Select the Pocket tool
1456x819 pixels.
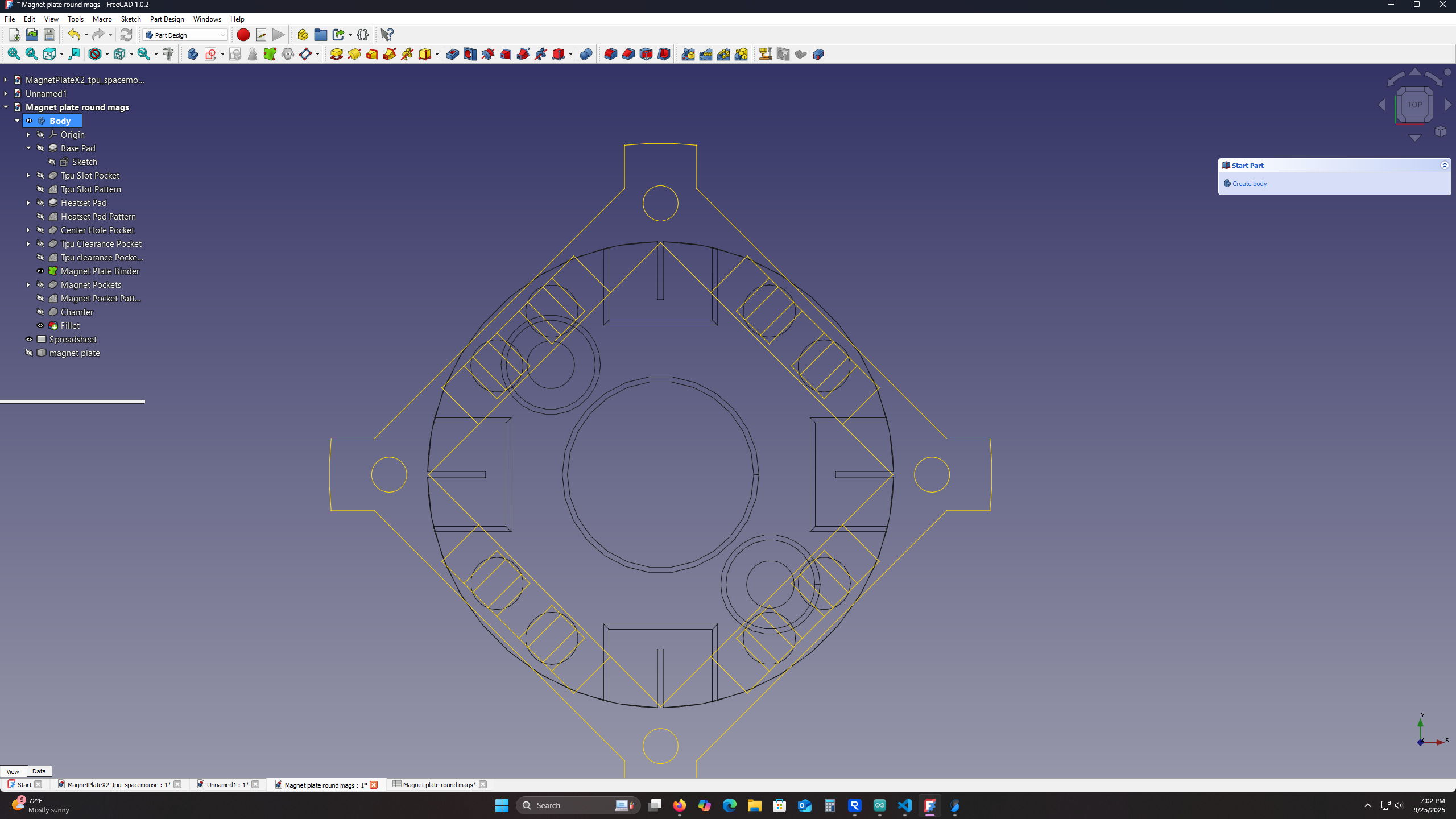(x=453, y=54)
